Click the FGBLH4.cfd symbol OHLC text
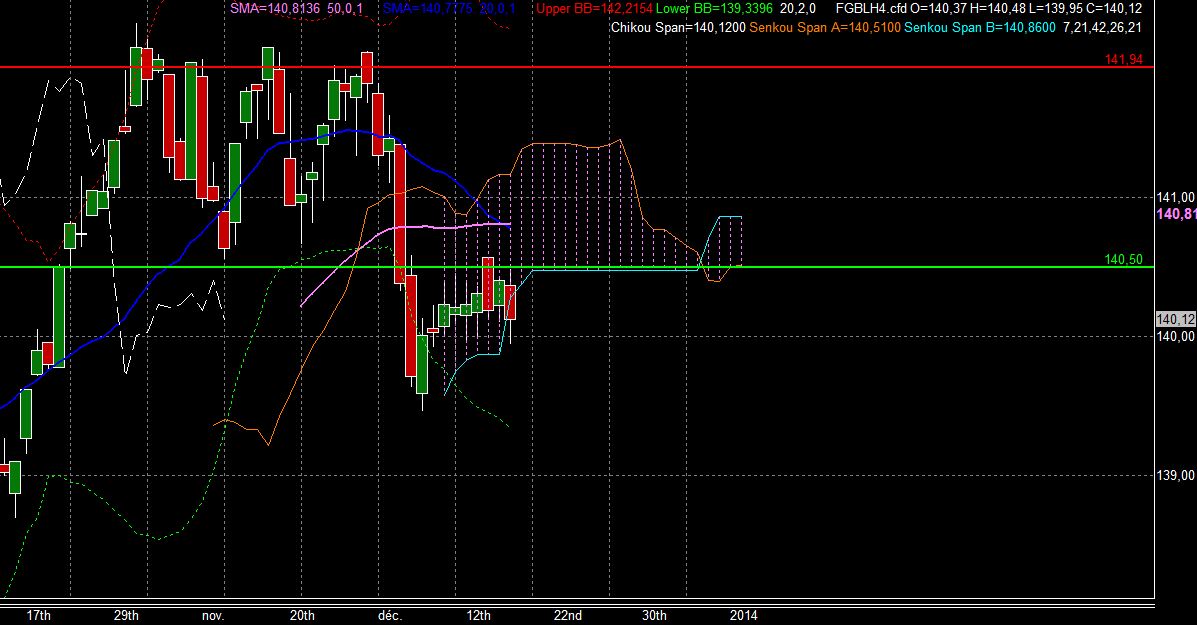Viewport: 1197px width, 625px height. [x=989, y=9]
